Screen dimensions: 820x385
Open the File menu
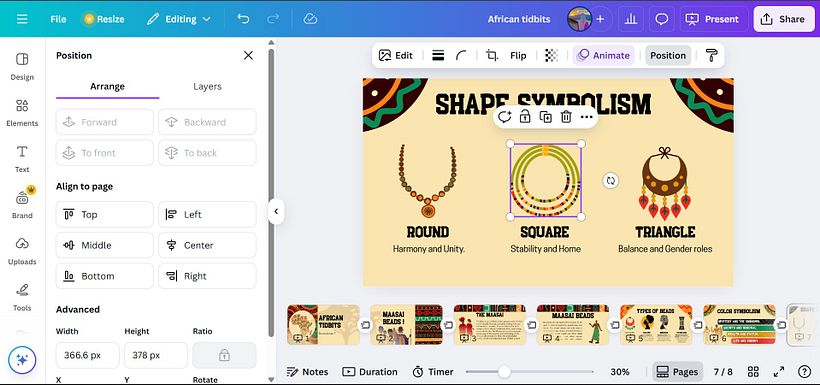click(x=58, y=19)
